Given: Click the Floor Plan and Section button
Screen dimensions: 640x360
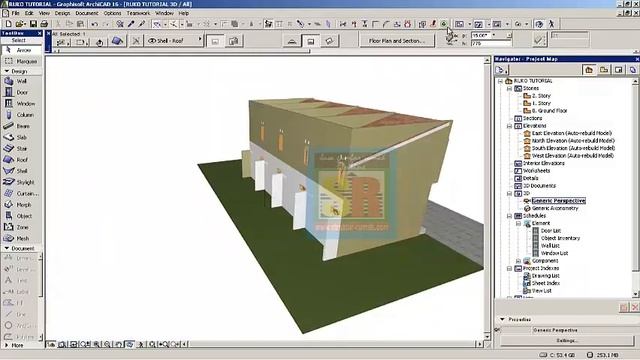Looking at the screenshot, I should (397, 41).
